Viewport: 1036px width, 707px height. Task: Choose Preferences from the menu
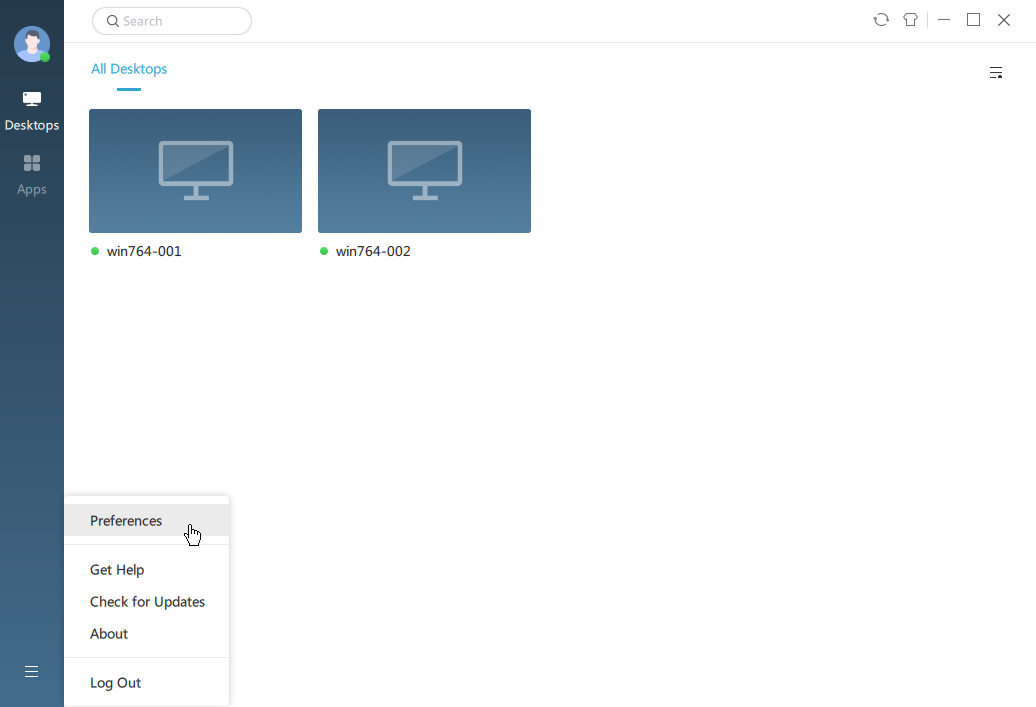[x=147, y=521]
